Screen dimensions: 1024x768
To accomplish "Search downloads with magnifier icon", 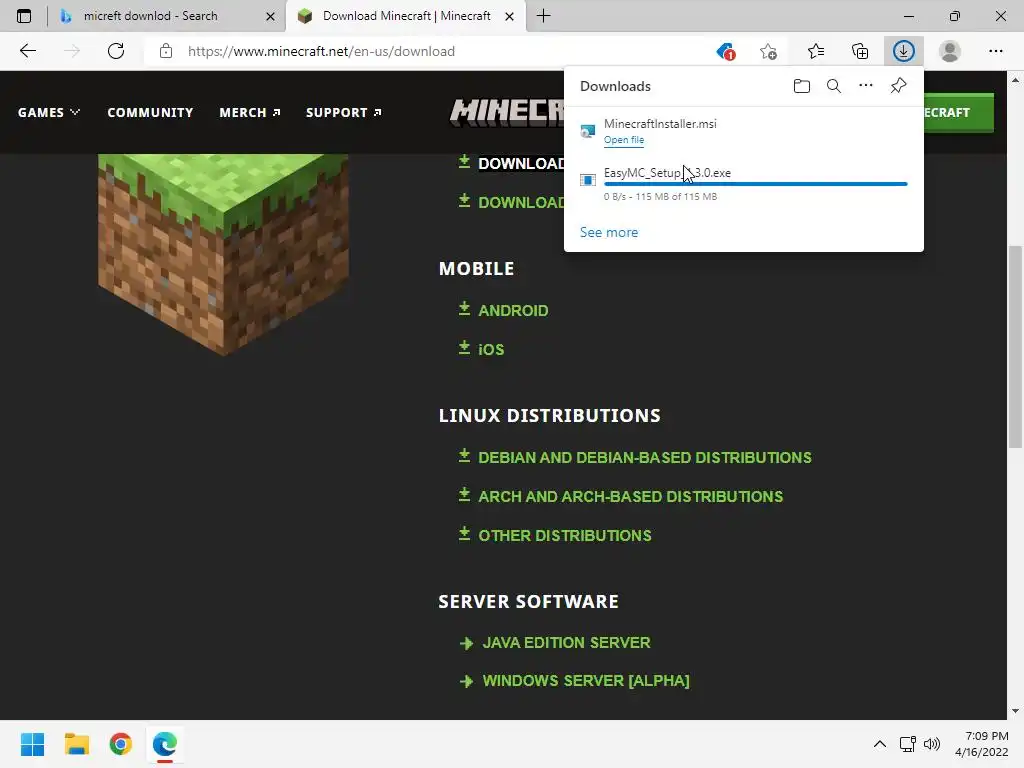I will 834,86.
